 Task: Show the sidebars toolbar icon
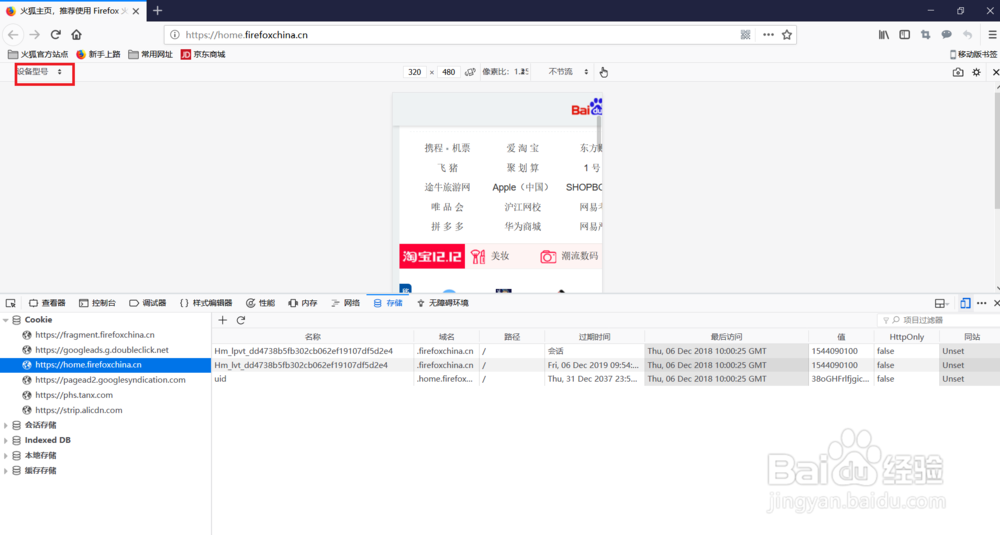point(904,34)
